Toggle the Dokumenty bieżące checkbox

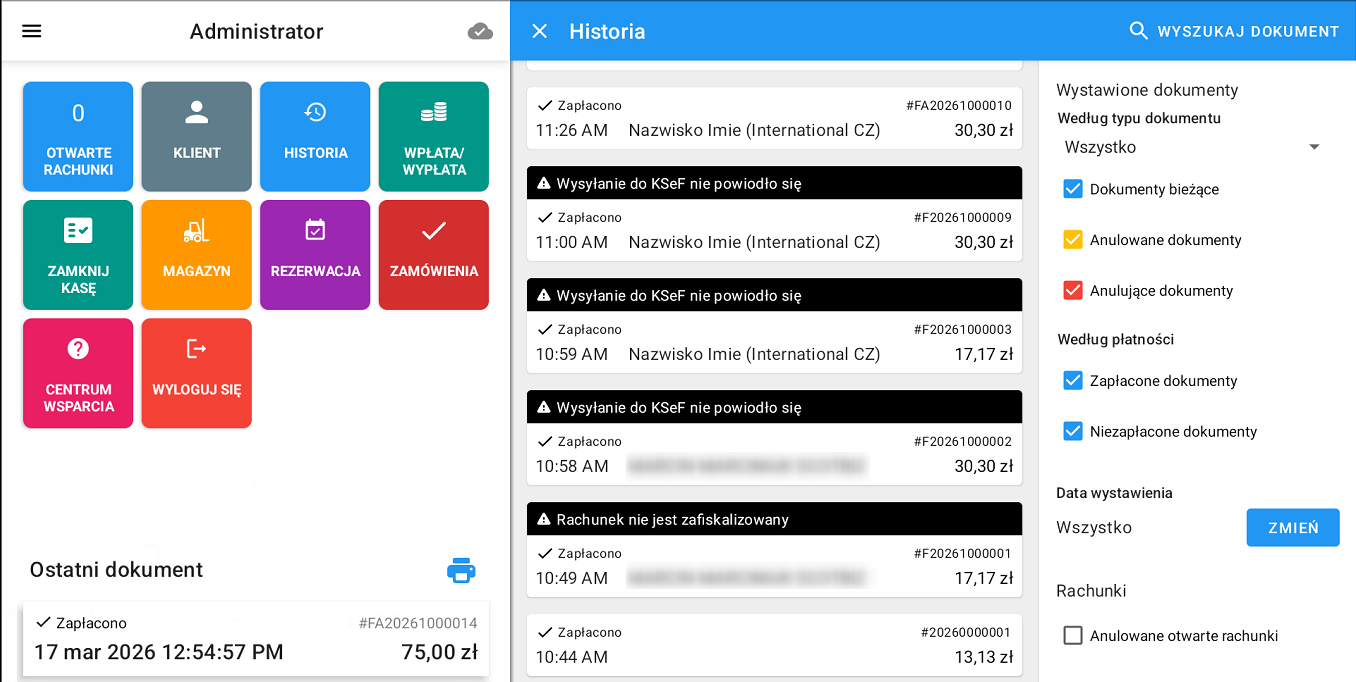[x=1073, y=189]
